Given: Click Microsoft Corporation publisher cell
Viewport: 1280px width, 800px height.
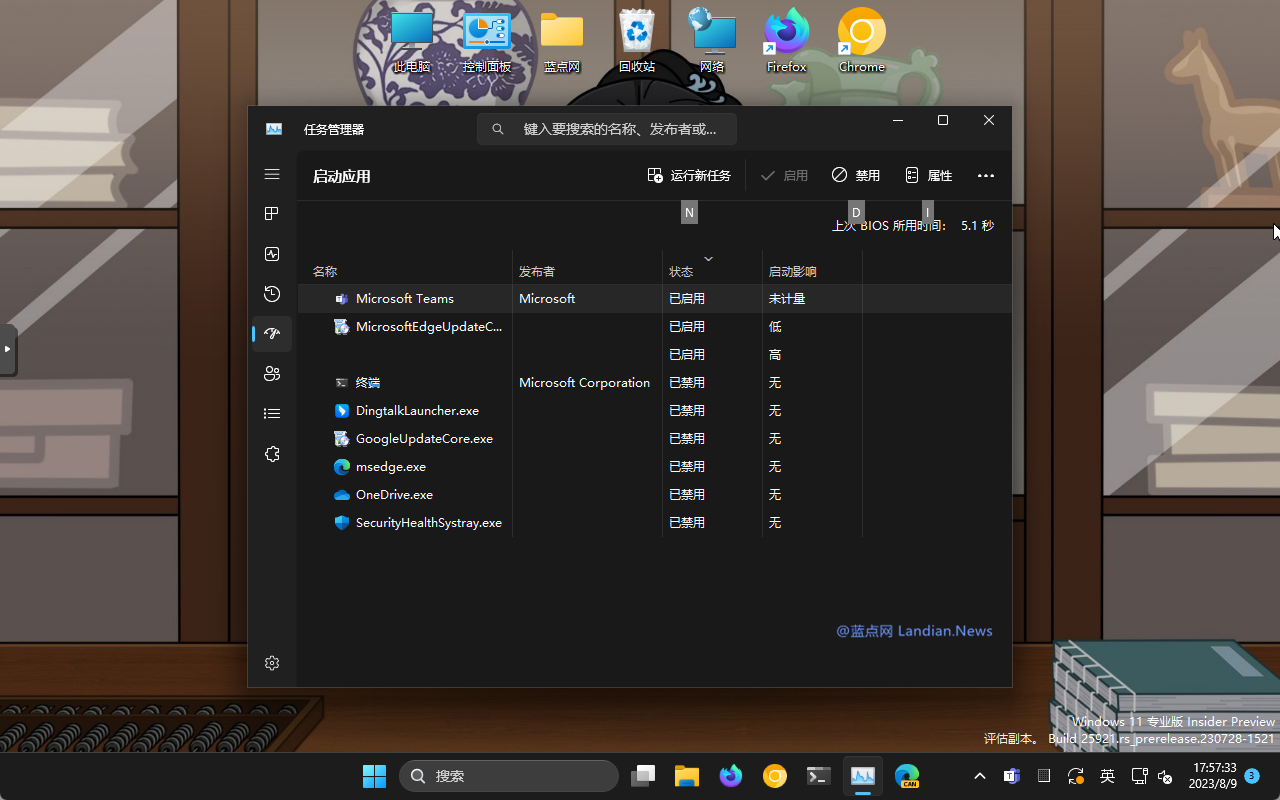Looking at the screenshot, I should [585, 383].
